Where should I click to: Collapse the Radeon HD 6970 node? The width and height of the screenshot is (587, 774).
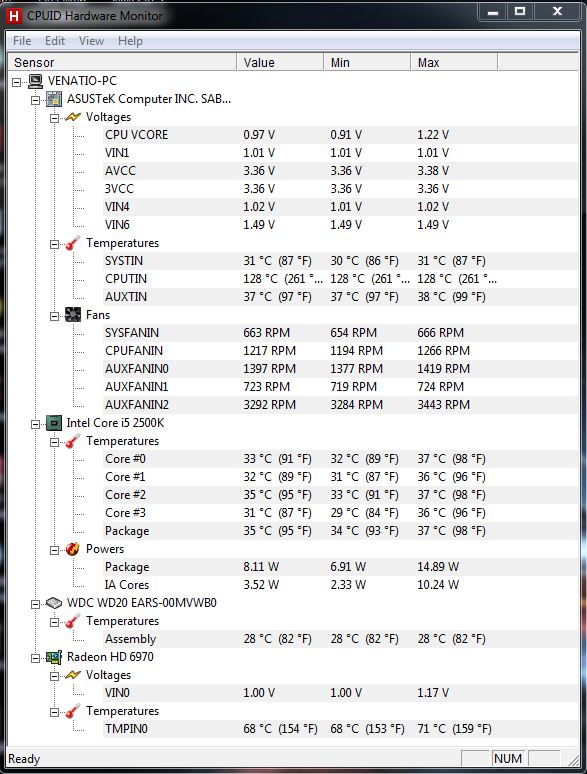click(x=36, y=658)
